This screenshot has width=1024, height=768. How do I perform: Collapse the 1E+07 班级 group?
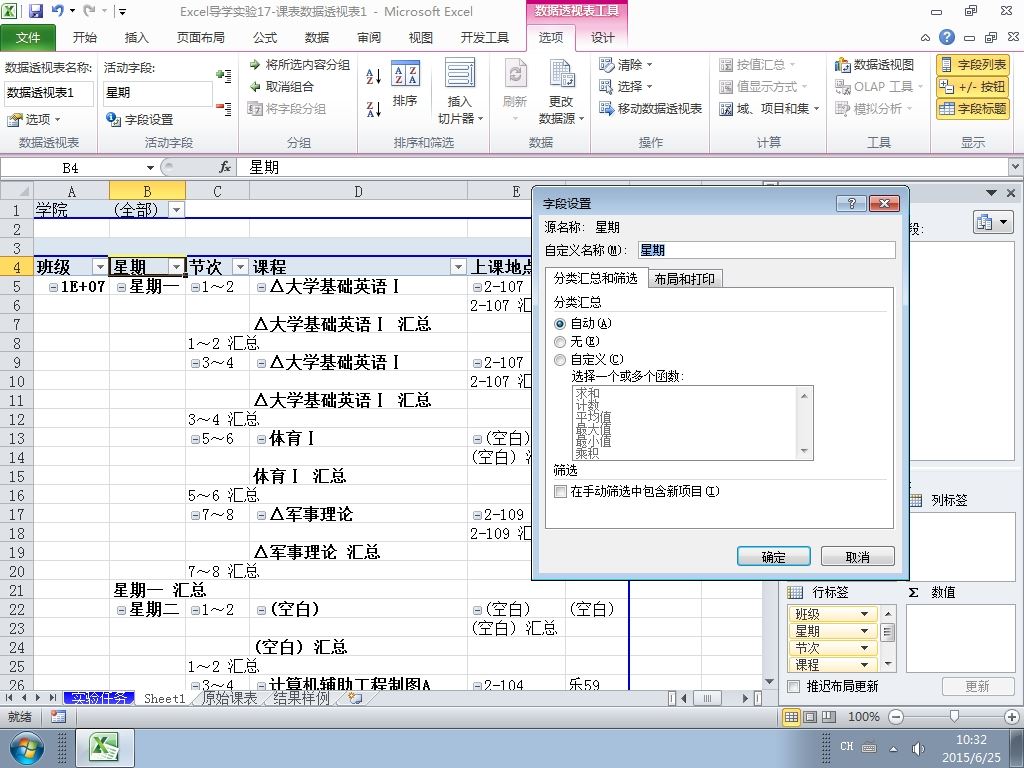coord(54,287)
